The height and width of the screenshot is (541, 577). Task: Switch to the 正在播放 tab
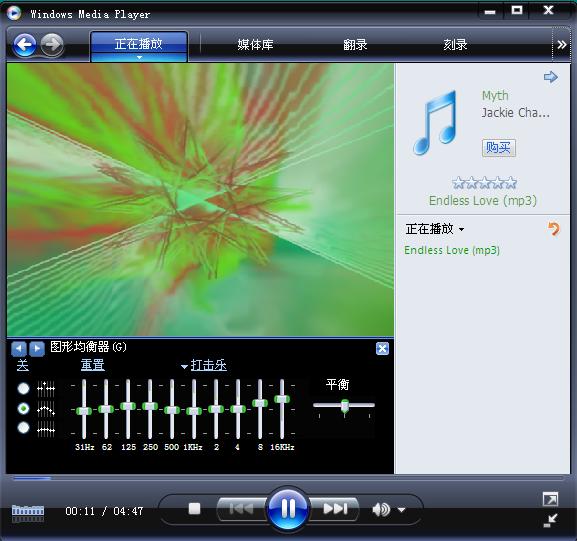point(139,44)
